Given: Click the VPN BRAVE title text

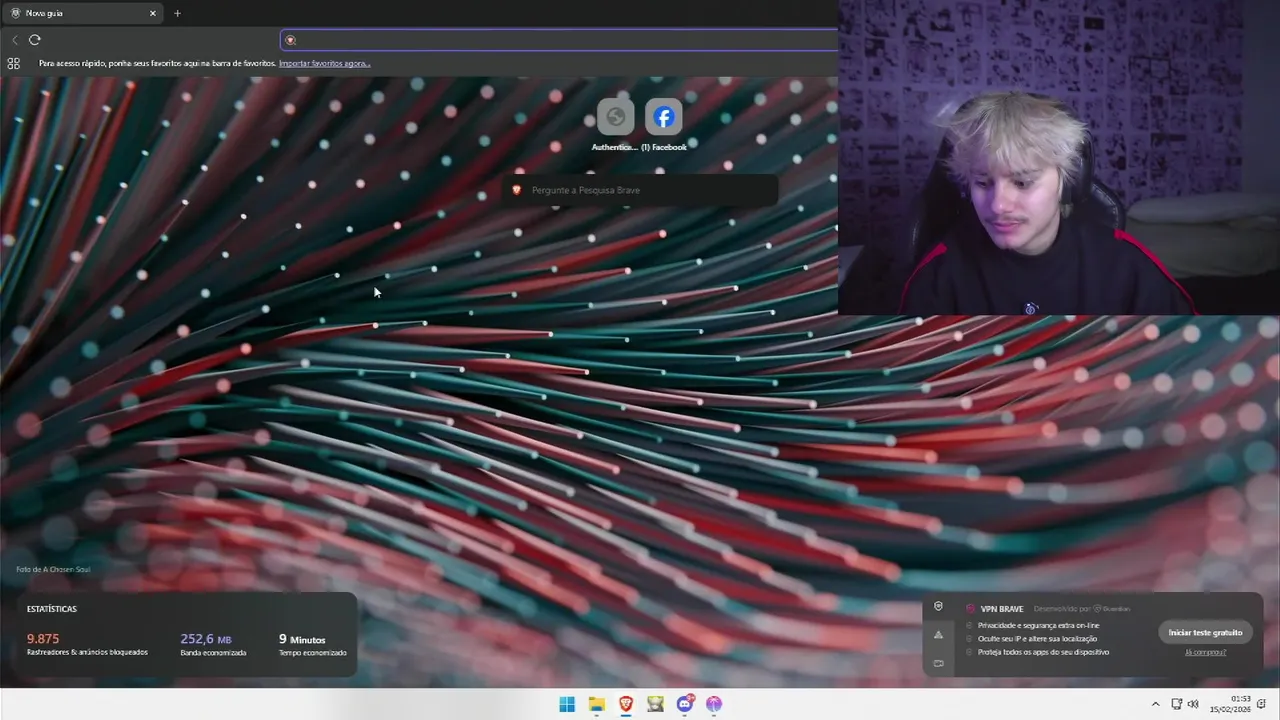Looking at the screenshot, I should coord(1002,608).
